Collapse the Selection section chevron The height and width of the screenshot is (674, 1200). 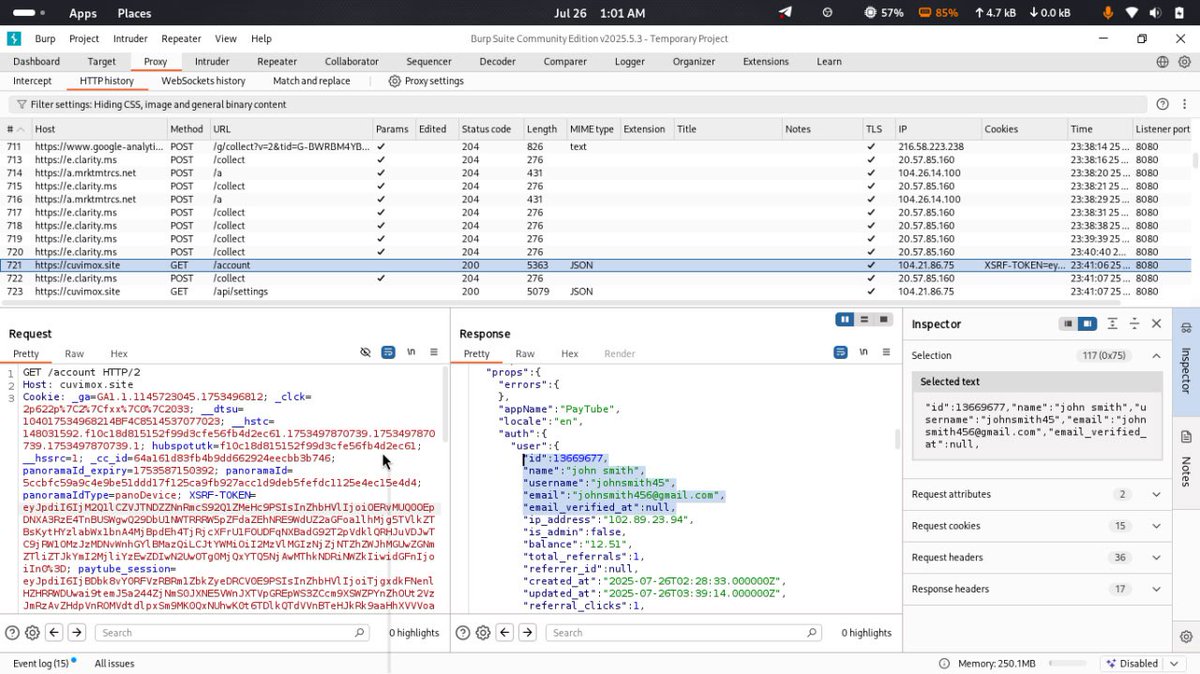[x=1156, y=356]
